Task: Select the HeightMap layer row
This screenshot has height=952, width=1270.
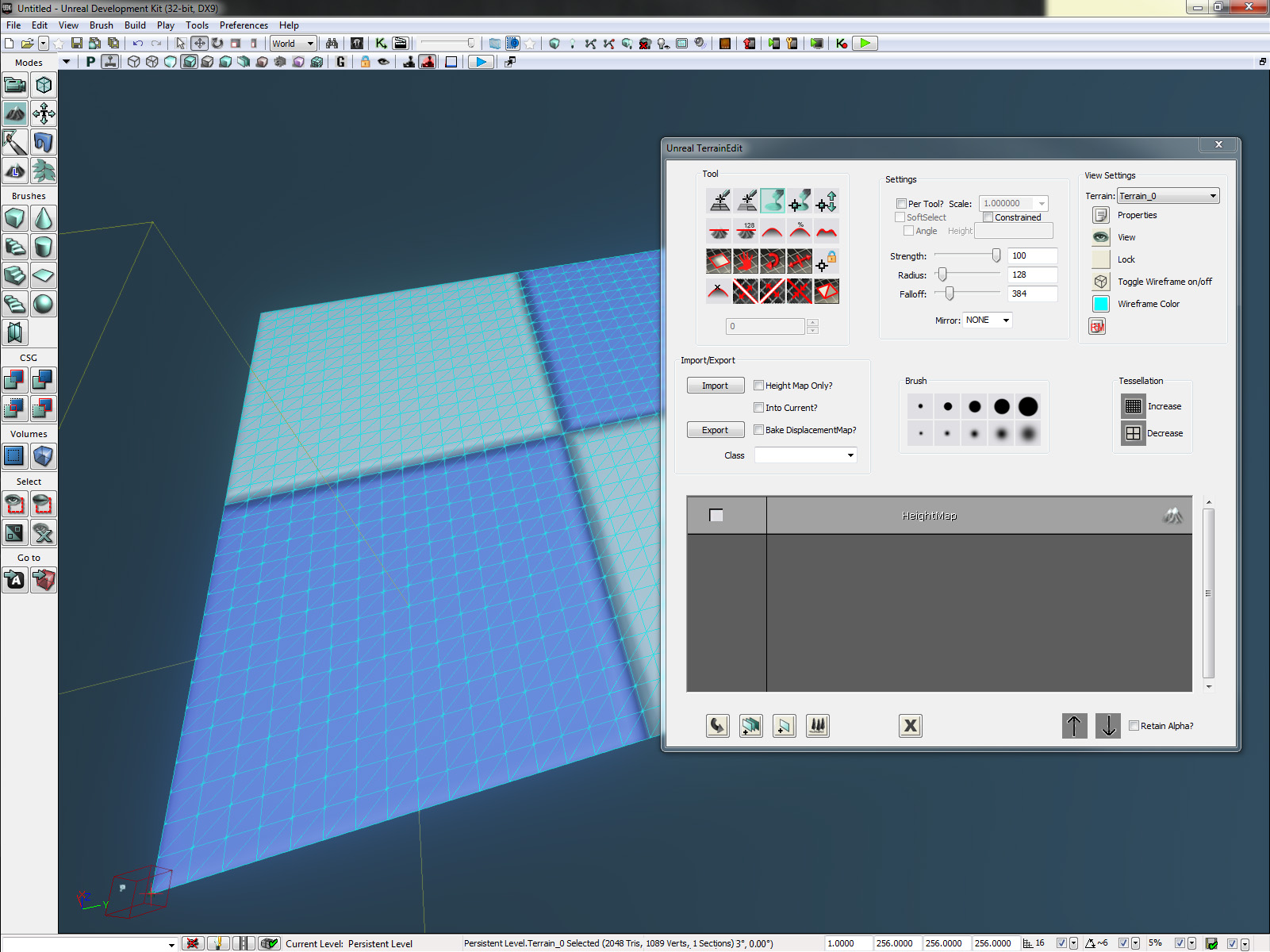Action: pos(939,516)
